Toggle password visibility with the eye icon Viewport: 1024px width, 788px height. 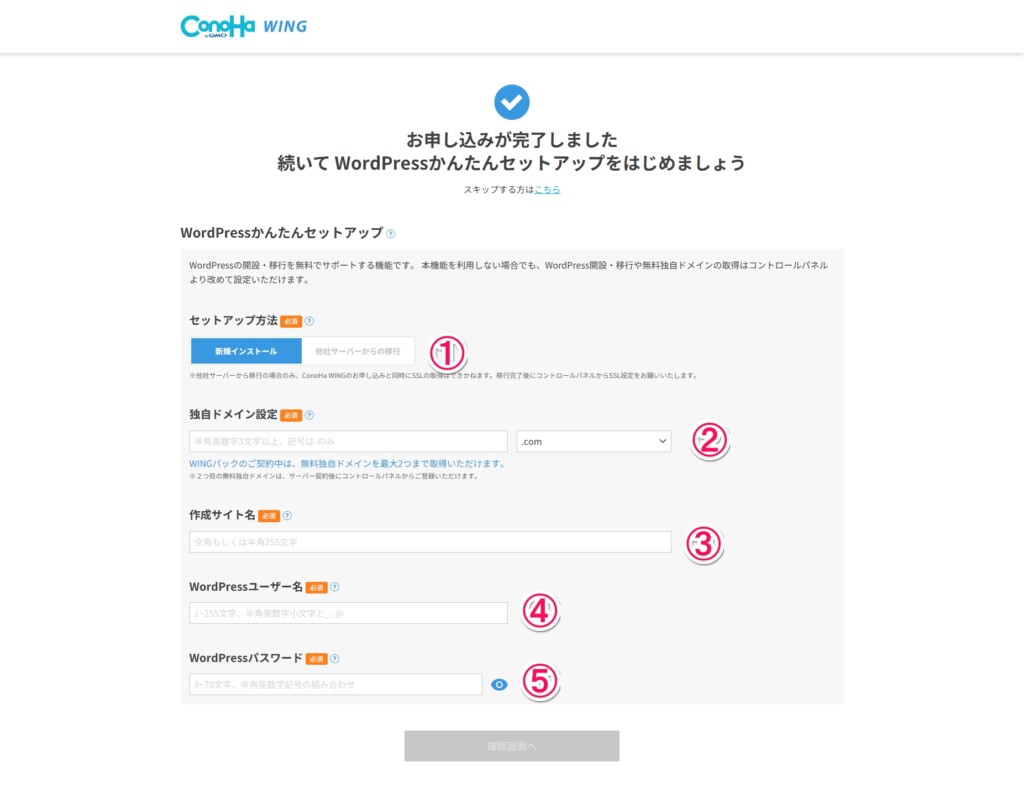pyautogui.click(x=499, y=684)
